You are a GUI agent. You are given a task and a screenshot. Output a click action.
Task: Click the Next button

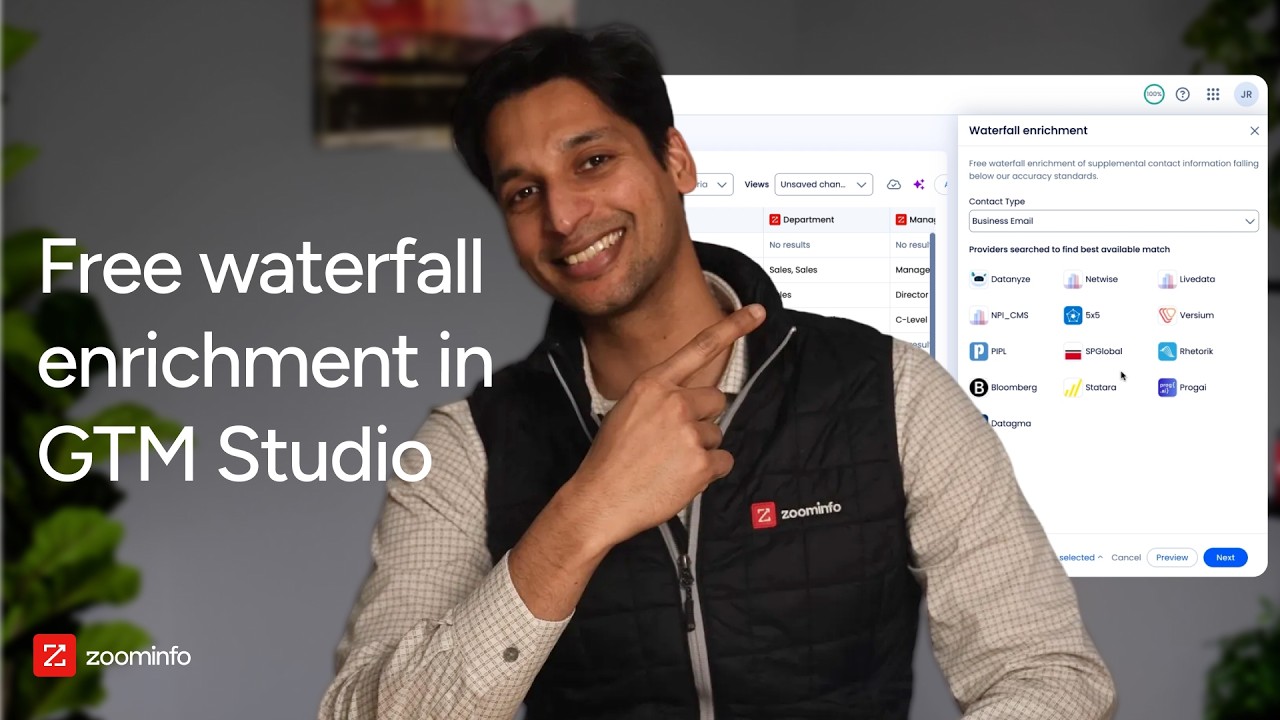[x=1225, y=557]
